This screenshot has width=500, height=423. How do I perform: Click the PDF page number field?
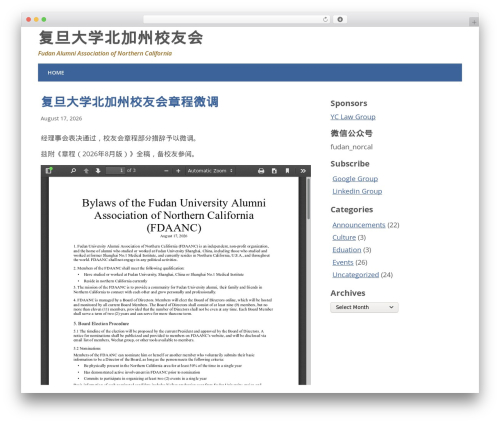click(x=115, y=170)
